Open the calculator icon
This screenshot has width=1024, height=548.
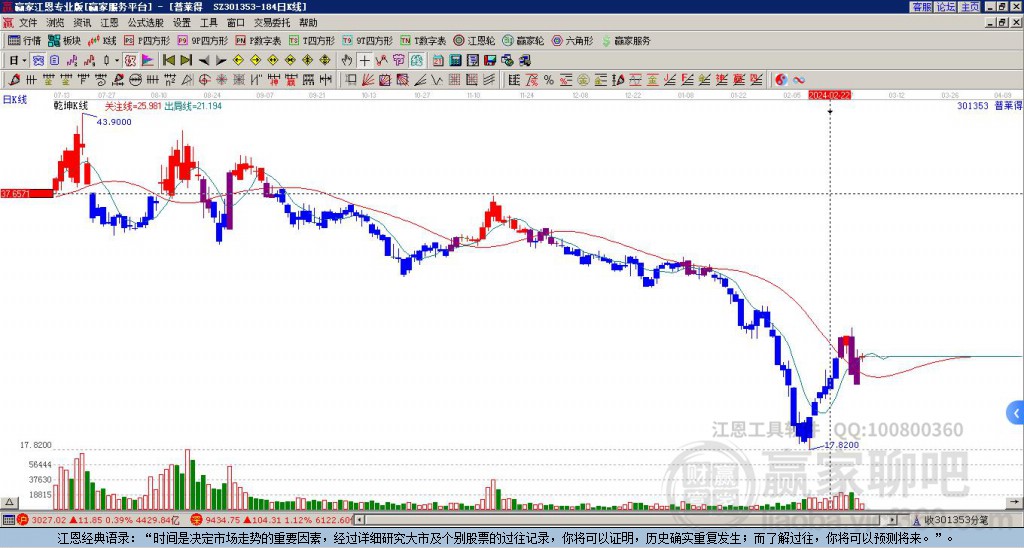(x=456, y=61)
